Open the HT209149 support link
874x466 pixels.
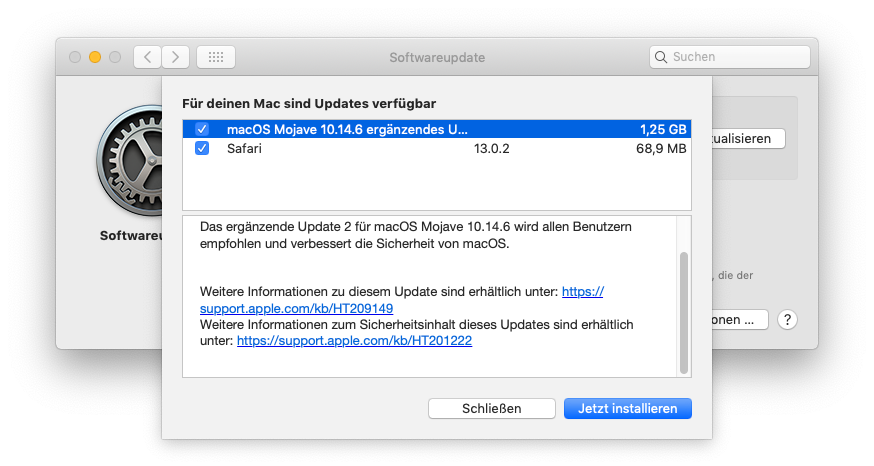[x=300, y=309]
